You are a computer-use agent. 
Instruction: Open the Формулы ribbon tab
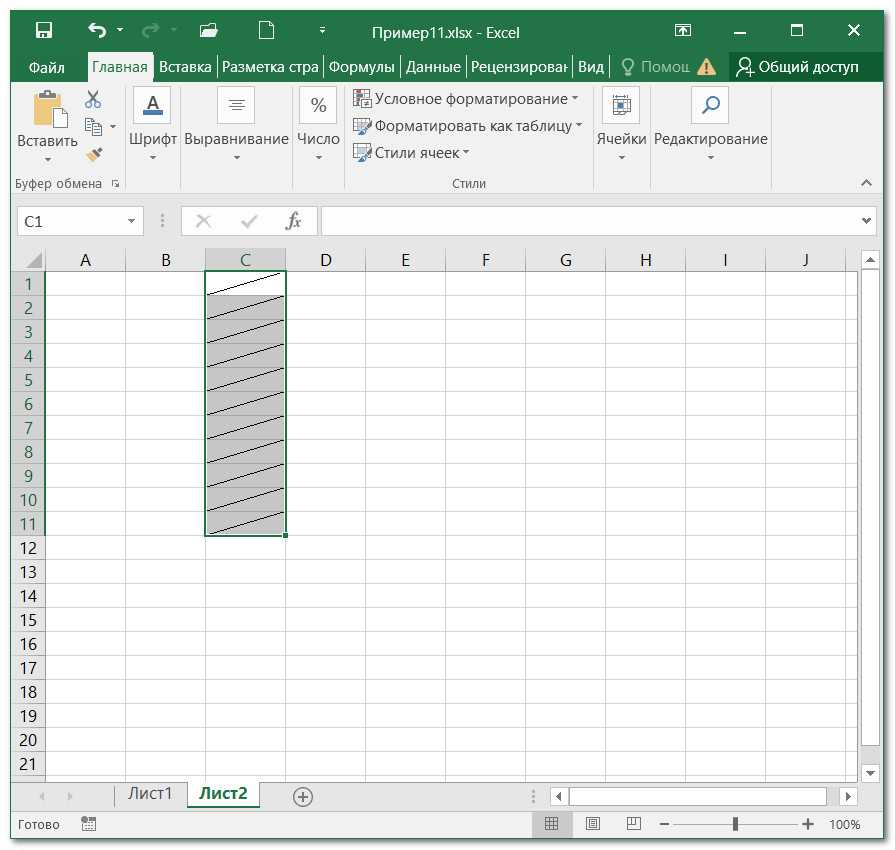point(360,67)
